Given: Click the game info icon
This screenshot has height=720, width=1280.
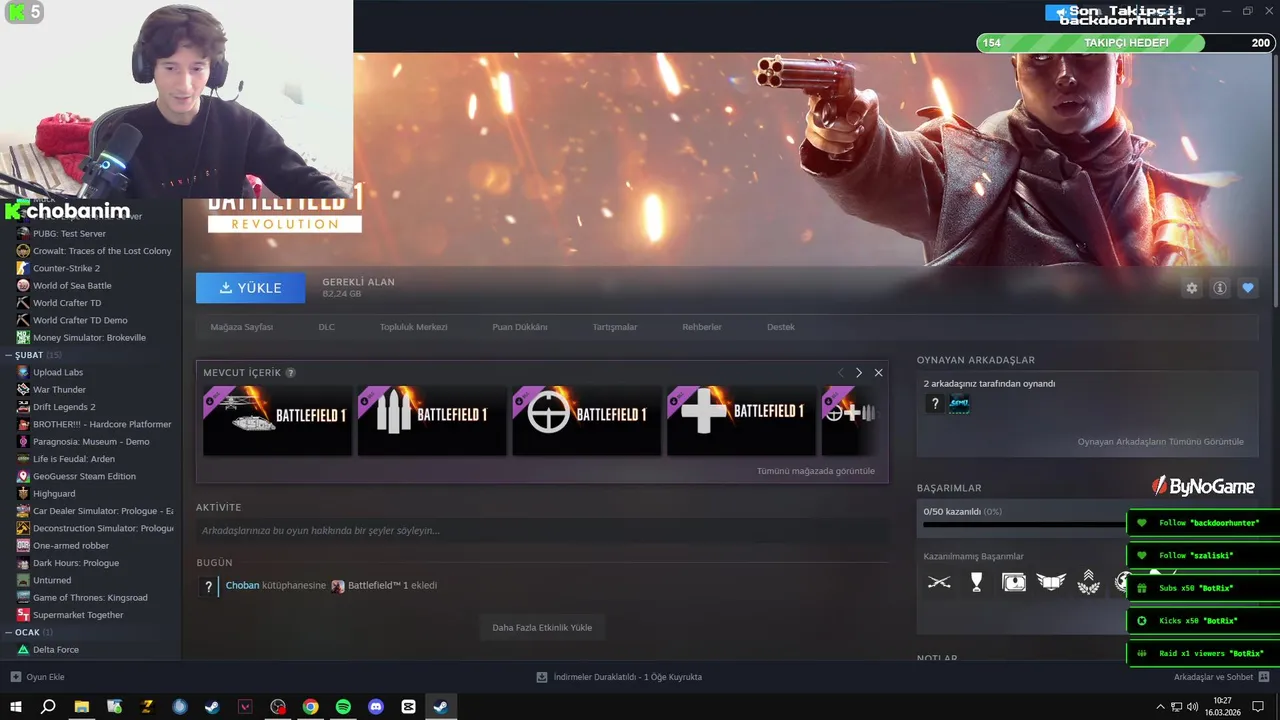Looking at the screenshot, I should click(x=1220, y=288).
